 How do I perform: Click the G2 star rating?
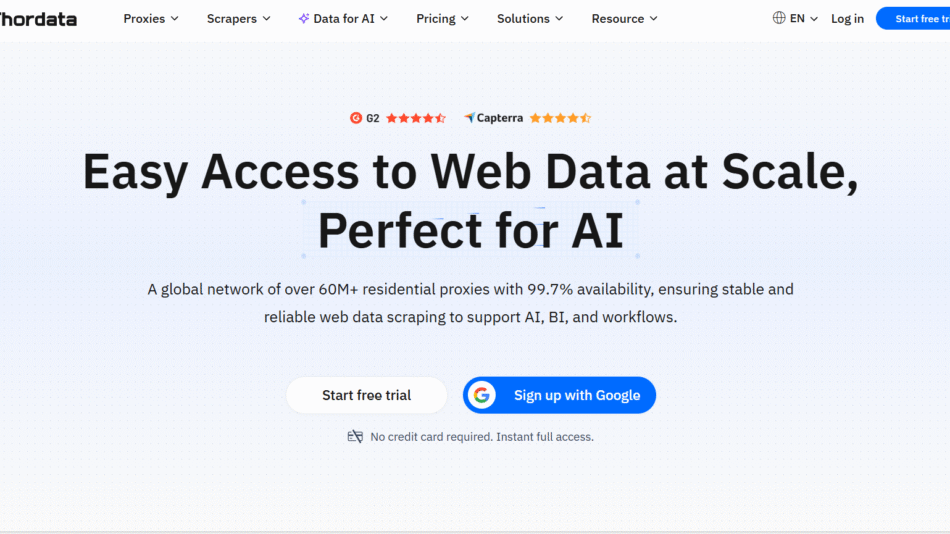[416, 118]
